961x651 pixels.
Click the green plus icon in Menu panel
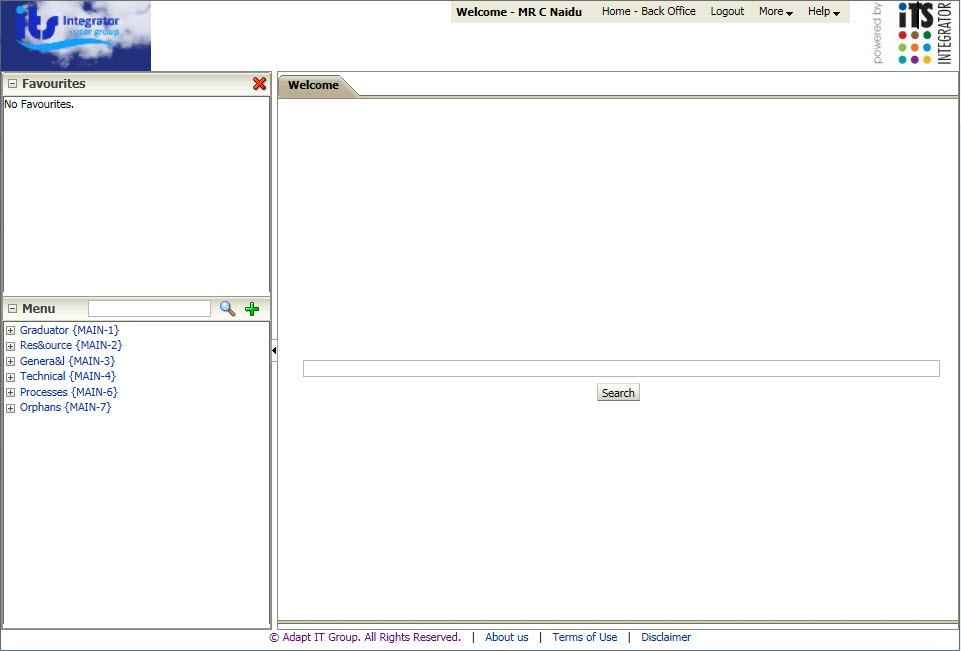tap(252, 309)
